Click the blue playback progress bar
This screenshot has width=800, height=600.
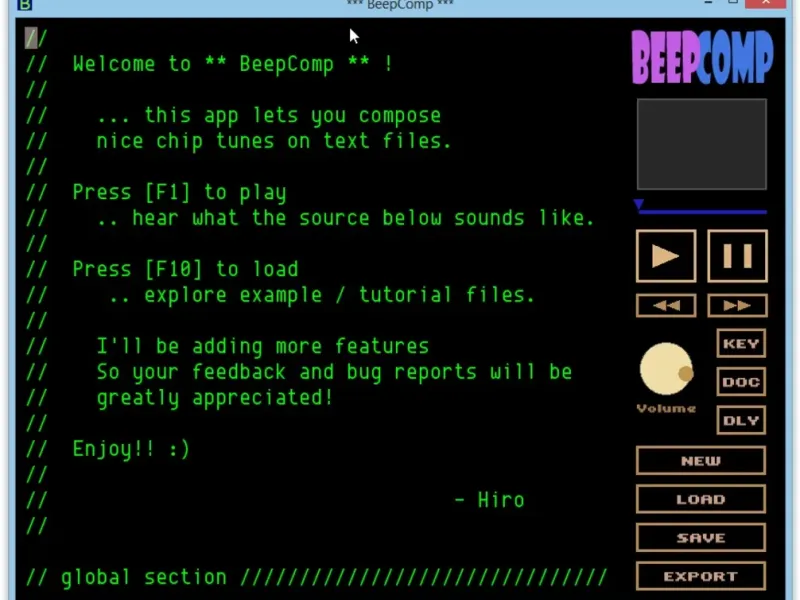point(703,212)
